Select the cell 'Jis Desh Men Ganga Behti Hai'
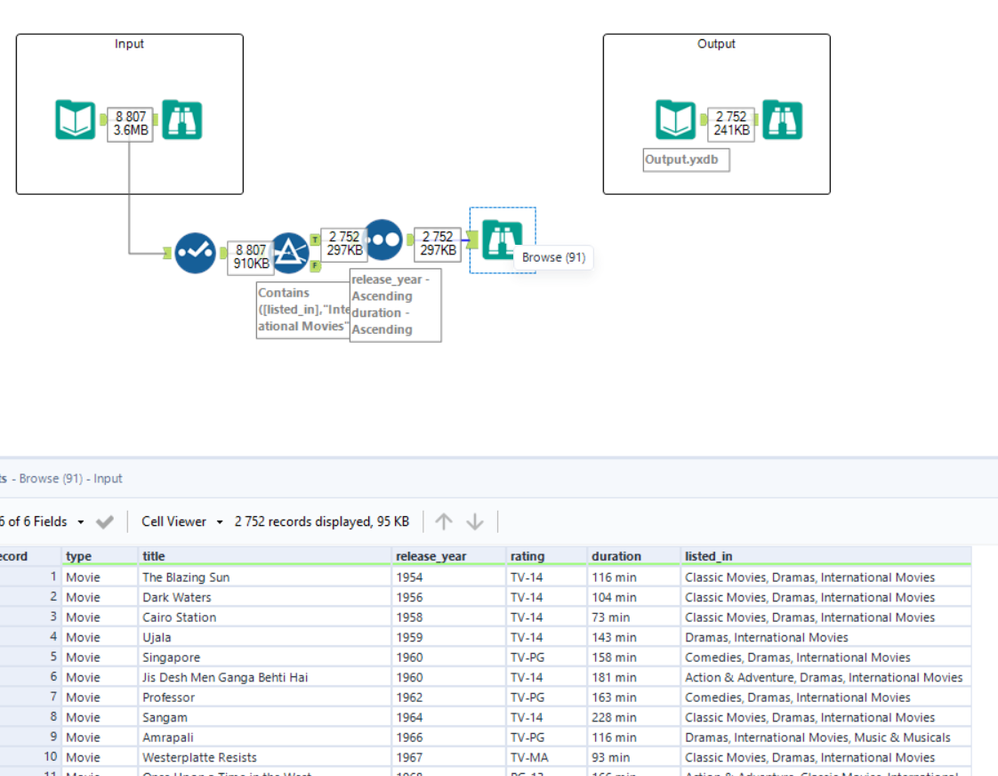998x776 pixels. click(264, 677)
